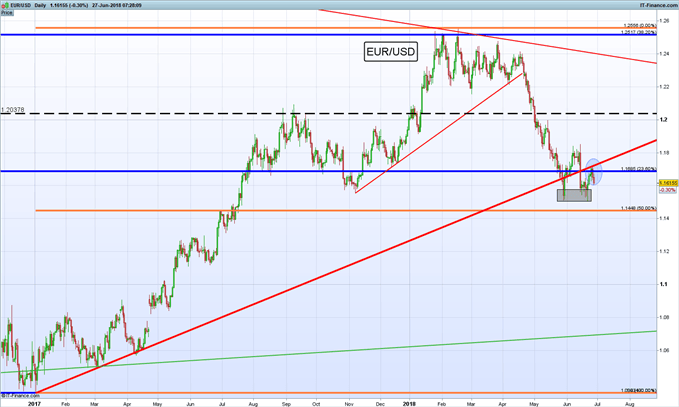Screen dimensions: 679x407
Task: Click the '1.08' price axis label
Action: (664, 317)
